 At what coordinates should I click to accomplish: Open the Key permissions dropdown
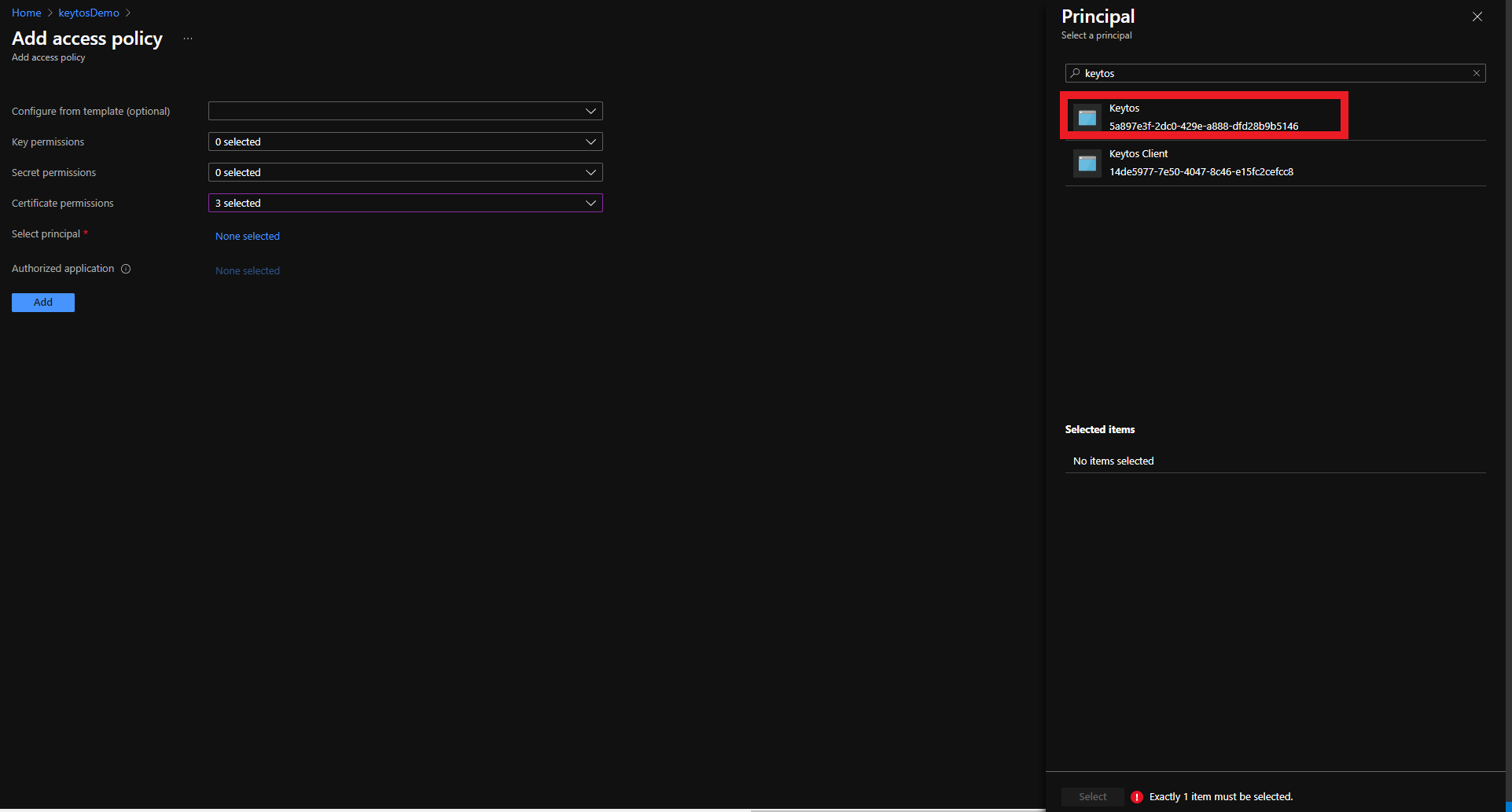(405, 141)
